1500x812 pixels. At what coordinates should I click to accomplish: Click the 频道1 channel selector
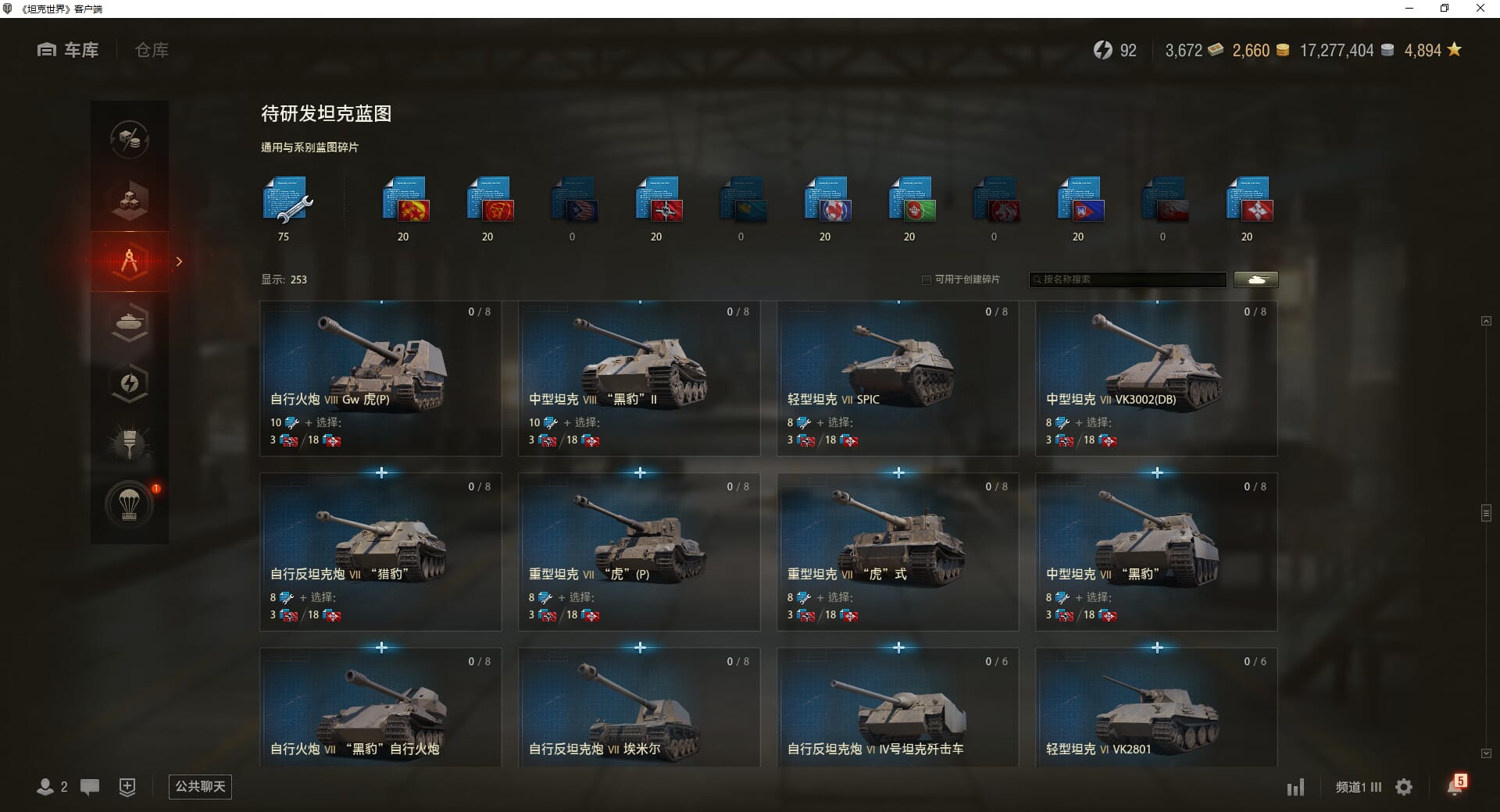pos(1358,787)
